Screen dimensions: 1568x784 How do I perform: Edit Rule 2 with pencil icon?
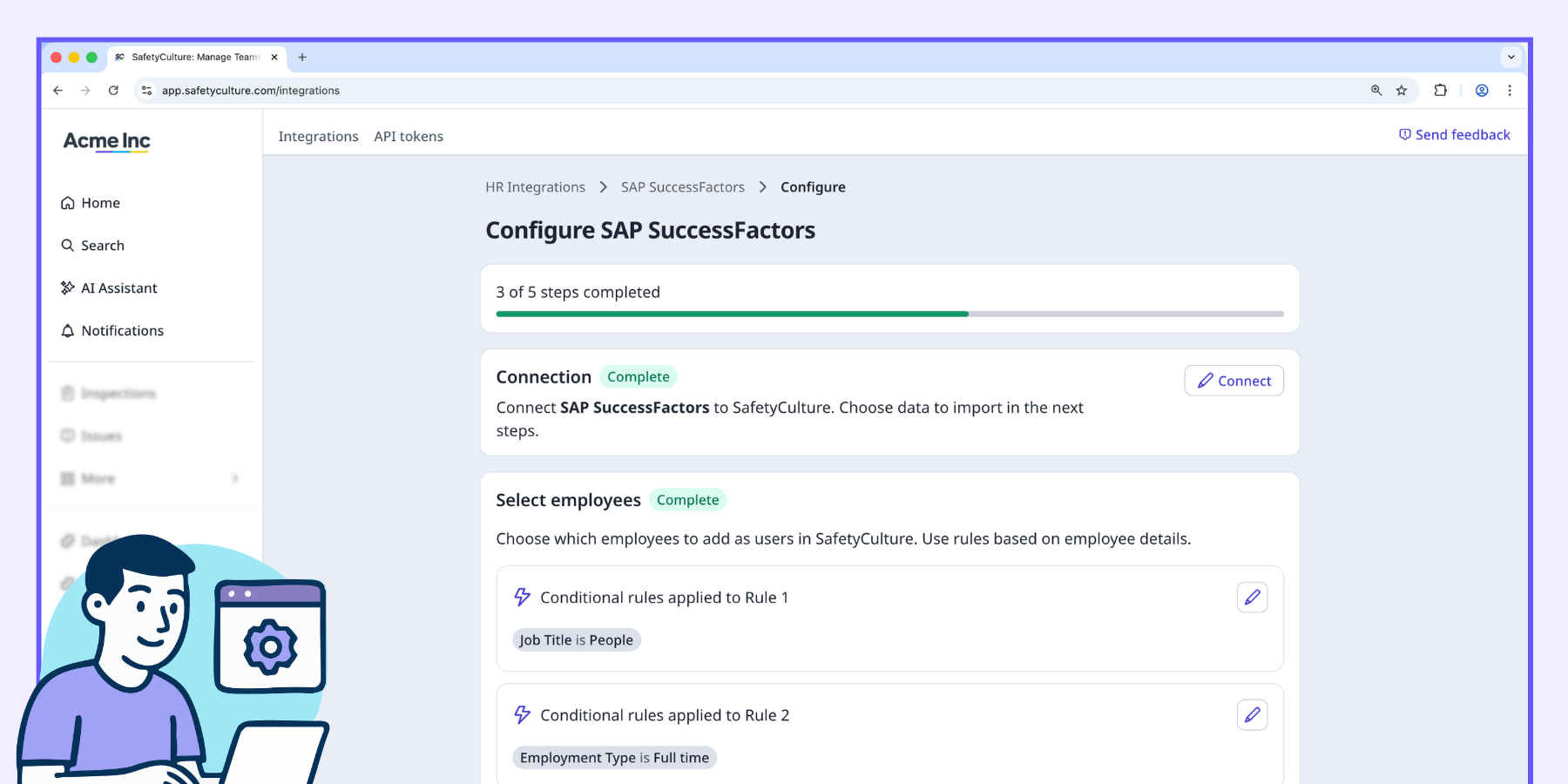pyautogui.click(x=1252, y=715)
